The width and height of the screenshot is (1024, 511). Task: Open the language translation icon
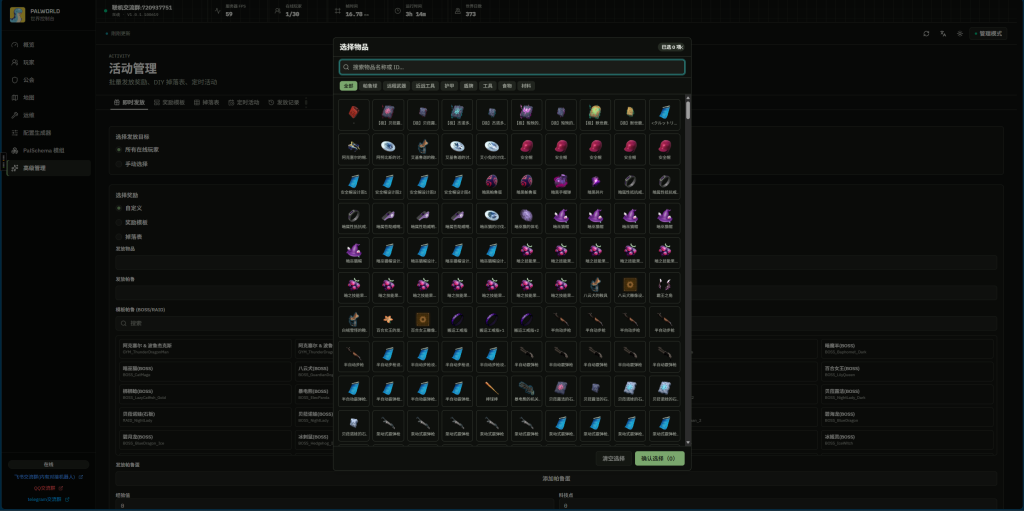(x=943, y=33)
